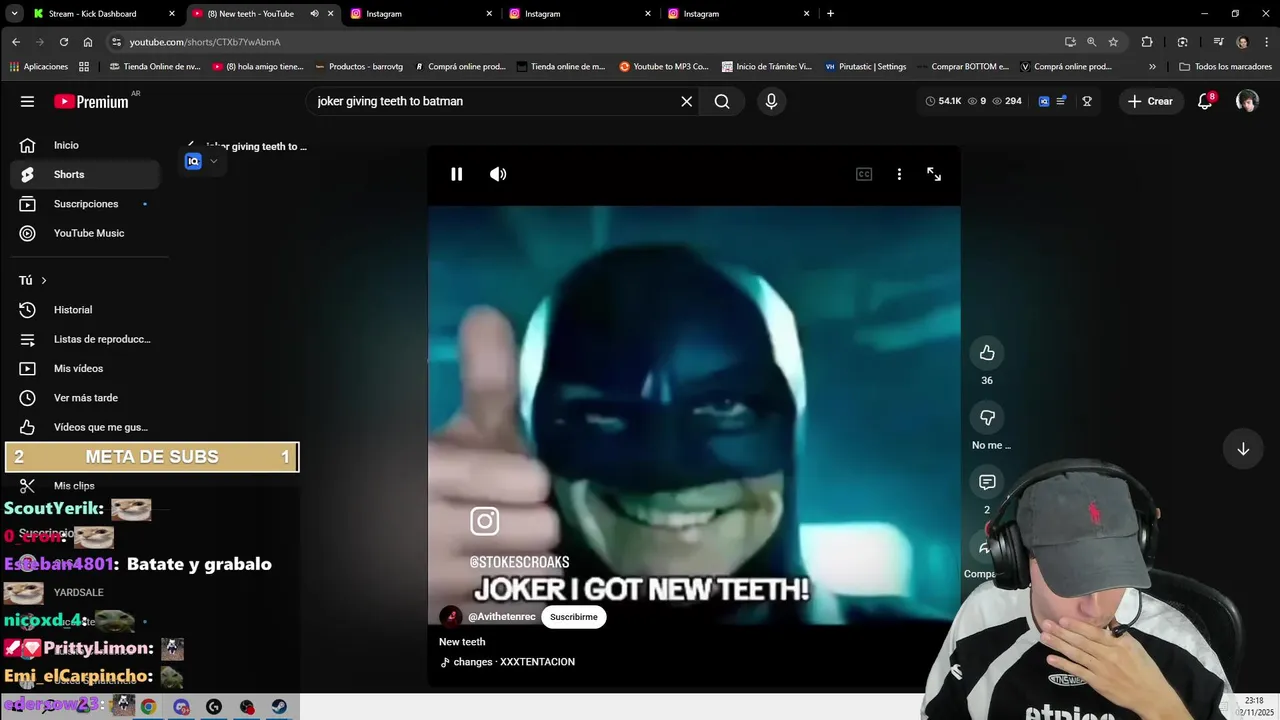
Task: Click the Suscribirme button
Action: click(574, 617)
